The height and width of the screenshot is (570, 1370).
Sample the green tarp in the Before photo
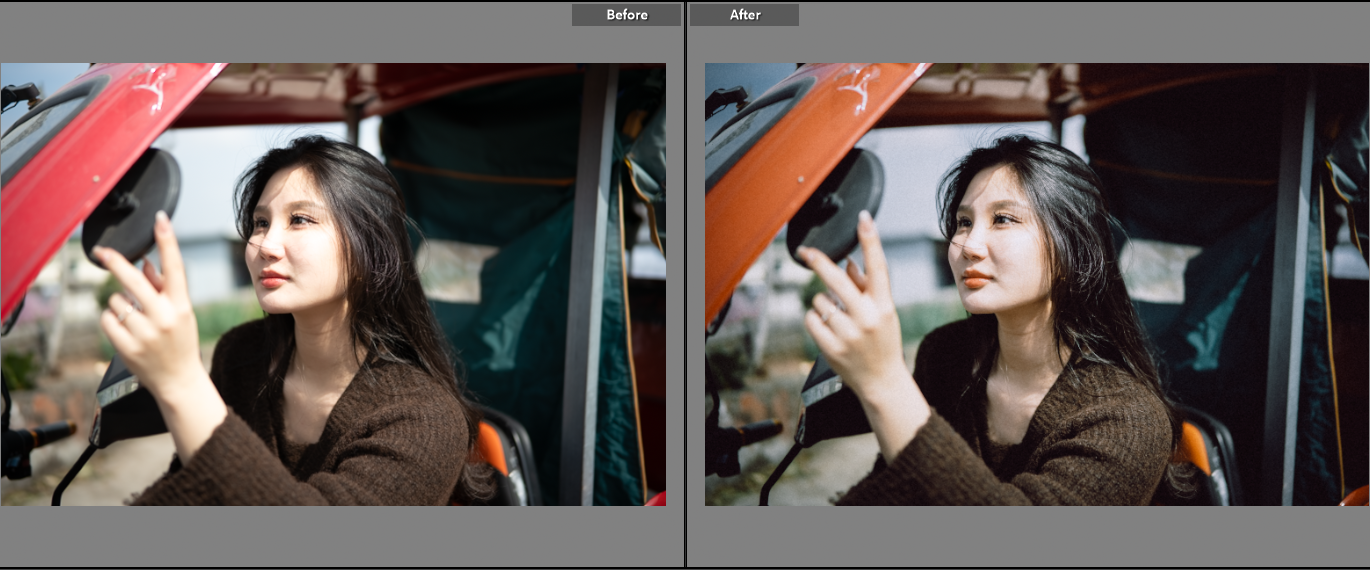(500, 330)
